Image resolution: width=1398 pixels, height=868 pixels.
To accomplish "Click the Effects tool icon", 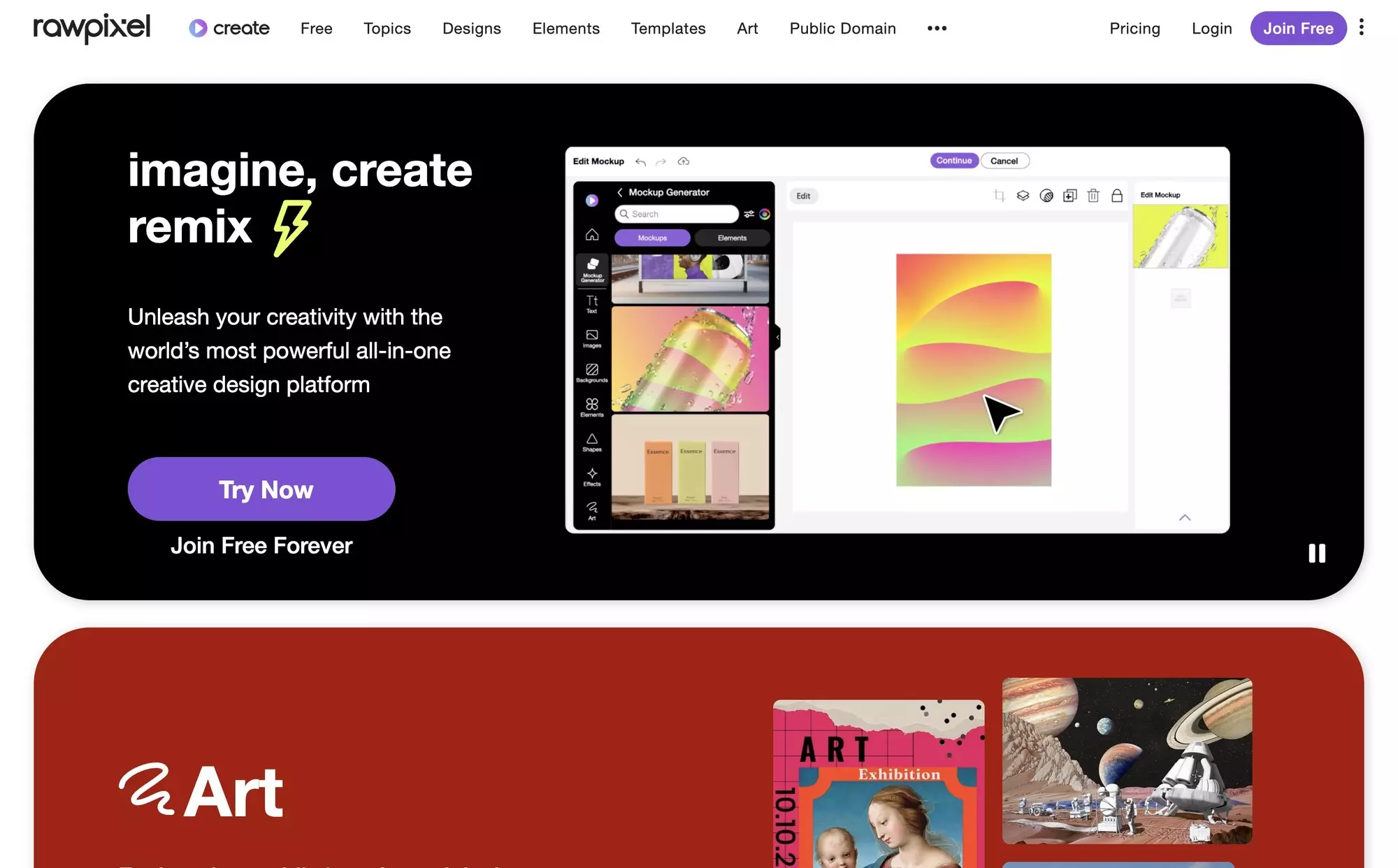I will click(x=591, y=477).
